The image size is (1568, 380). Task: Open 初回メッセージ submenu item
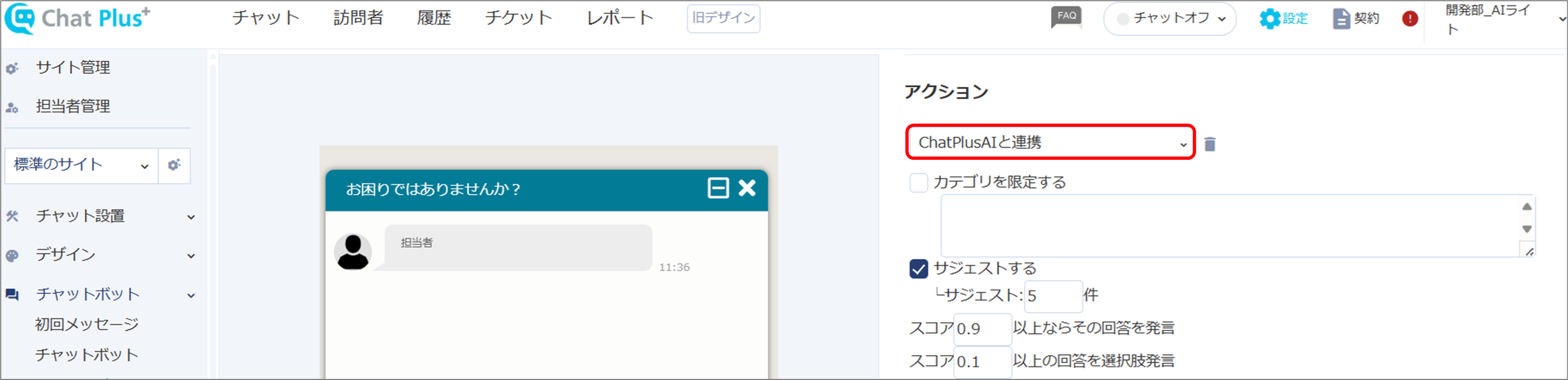pyautogui.click(x=87, y=324)
